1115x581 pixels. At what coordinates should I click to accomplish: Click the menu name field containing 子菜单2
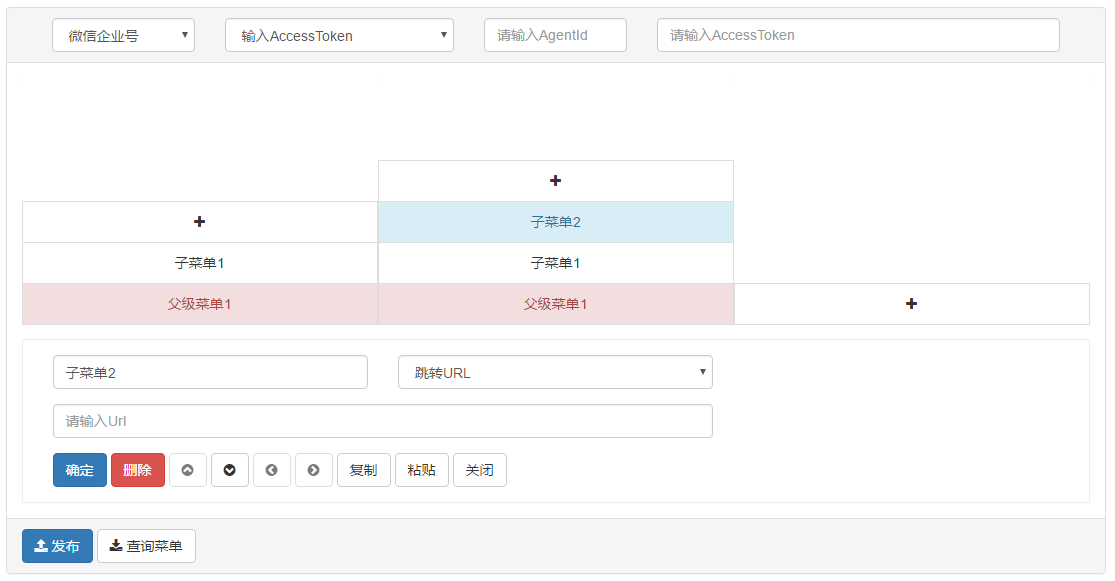click(210, 373)
